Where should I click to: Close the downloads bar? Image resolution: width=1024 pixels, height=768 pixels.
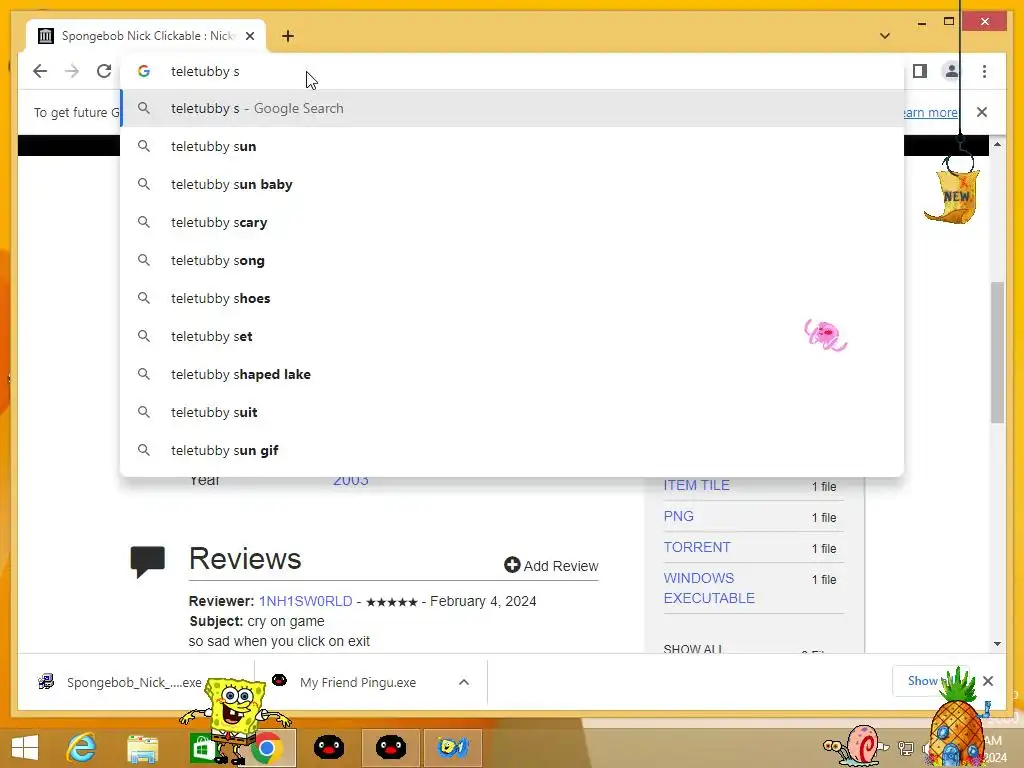coord(988,681)
